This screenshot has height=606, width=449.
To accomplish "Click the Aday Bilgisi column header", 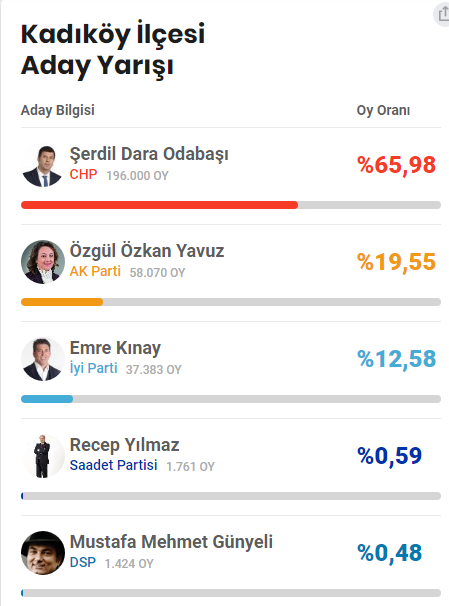I will 58,110.
